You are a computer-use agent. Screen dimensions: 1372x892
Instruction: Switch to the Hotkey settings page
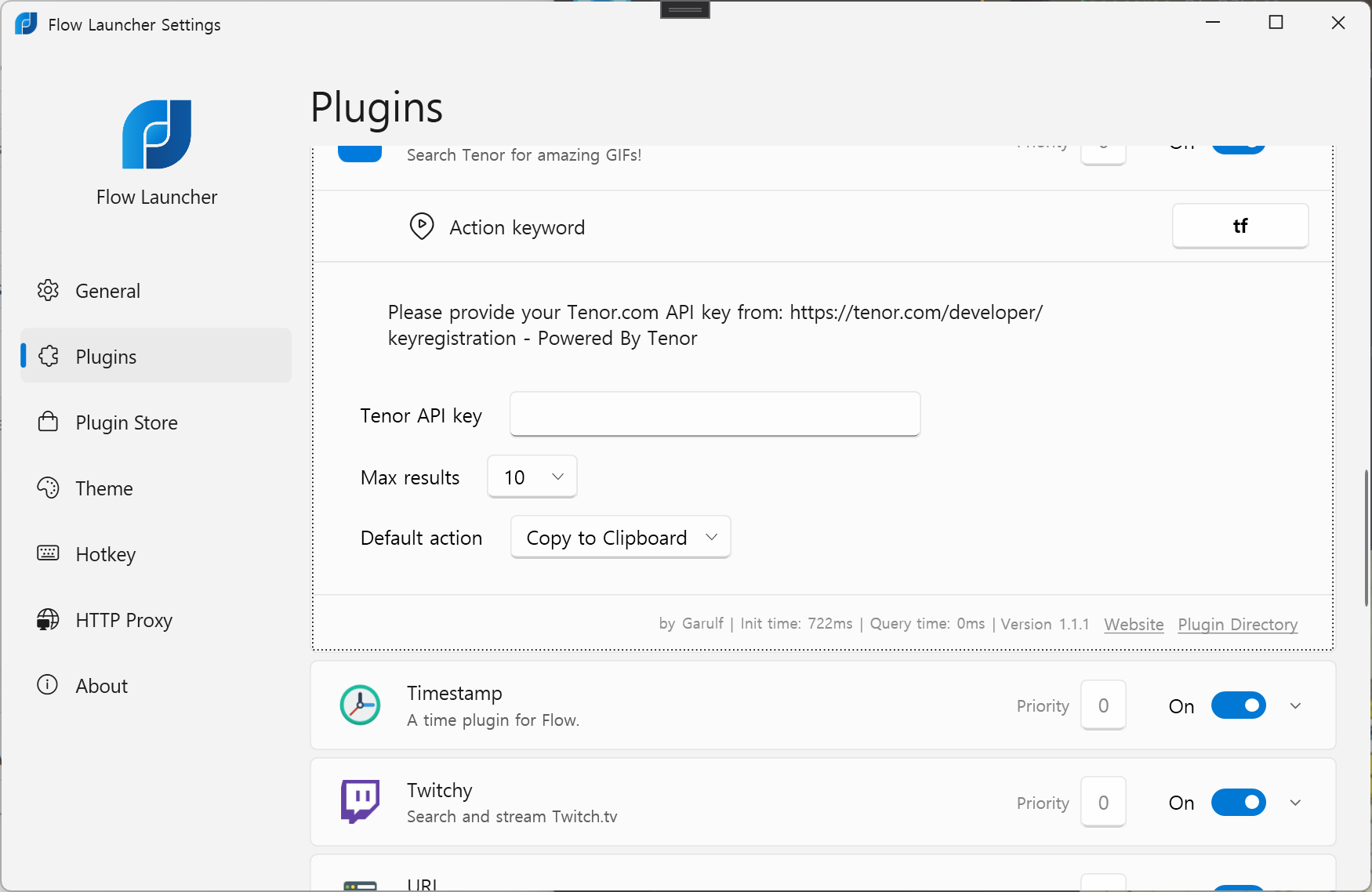(156, 553)
